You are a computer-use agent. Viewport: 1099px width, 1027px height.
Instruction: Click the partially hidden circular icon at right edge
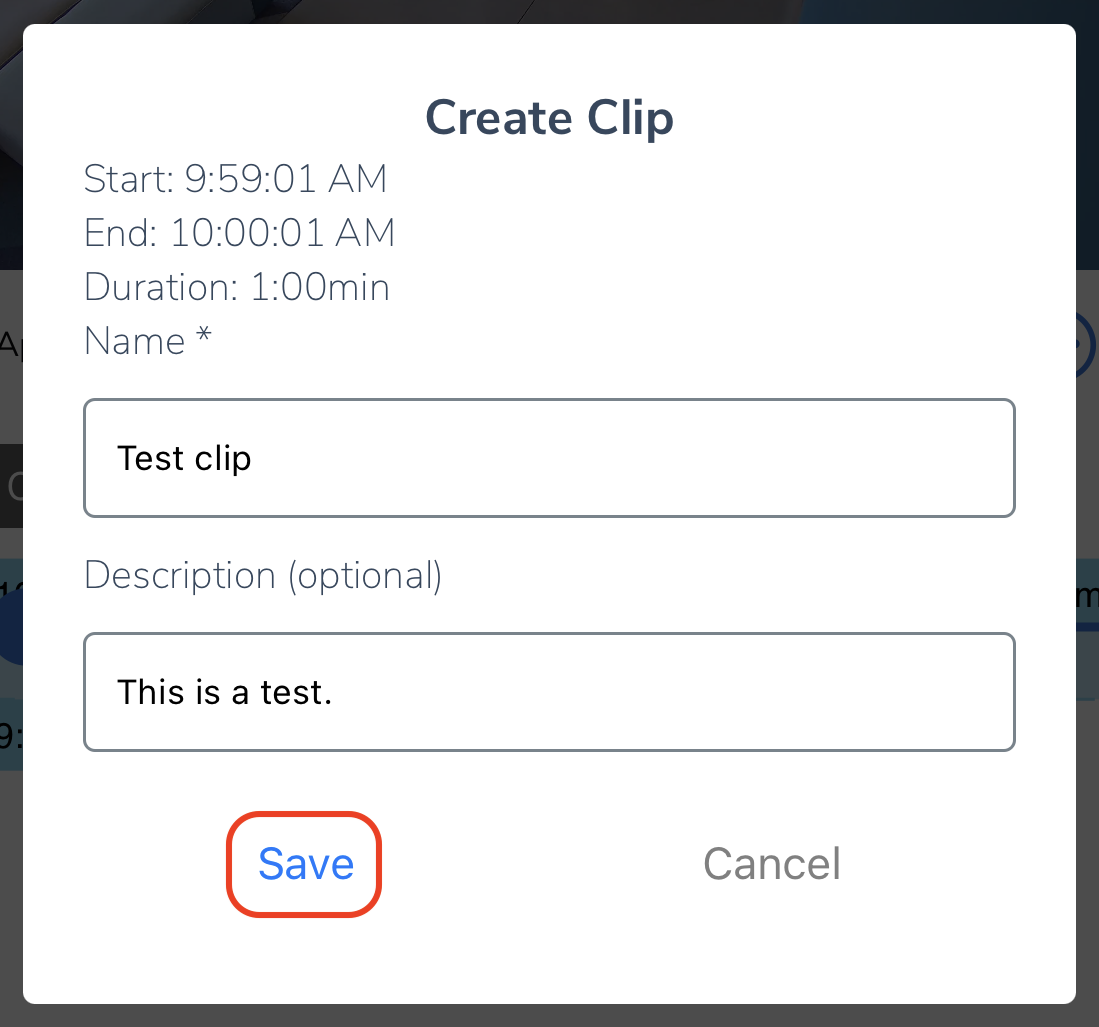pos(1086,344)
